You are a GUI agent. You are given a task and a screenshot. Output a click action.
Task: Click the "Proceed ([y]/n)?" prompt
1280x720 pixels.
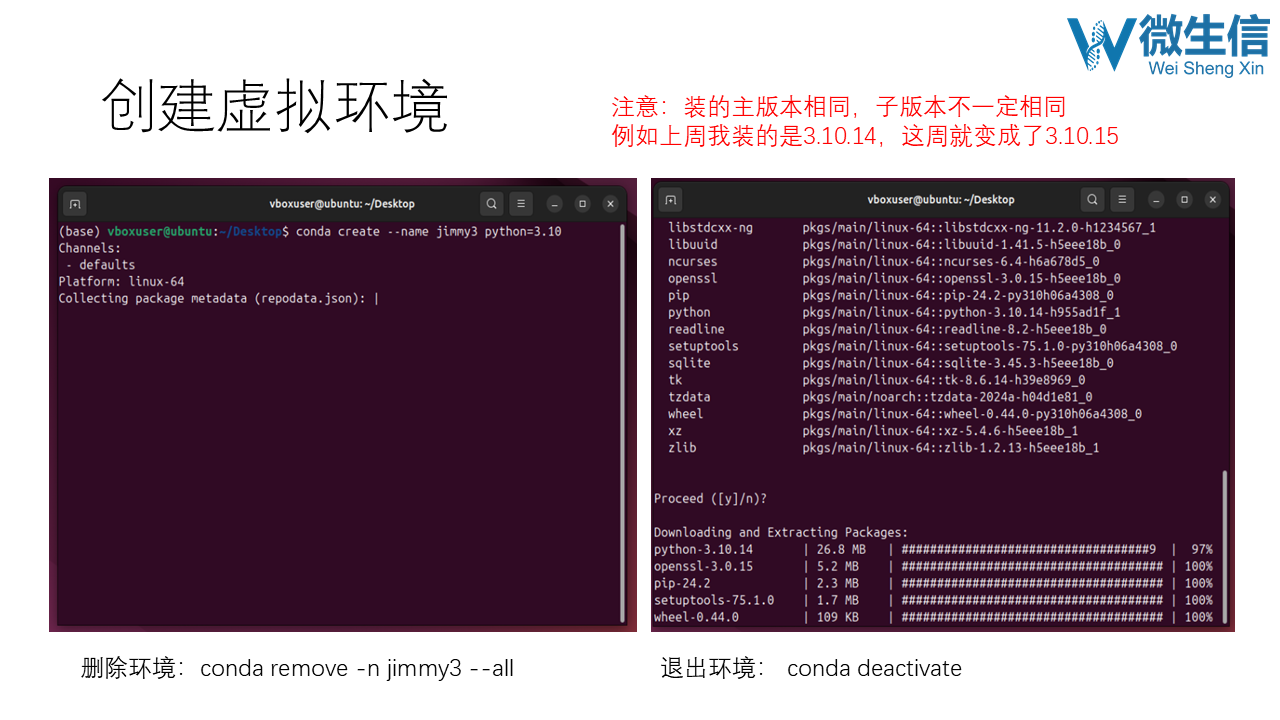pyautogui.click(x=710, y=499)
